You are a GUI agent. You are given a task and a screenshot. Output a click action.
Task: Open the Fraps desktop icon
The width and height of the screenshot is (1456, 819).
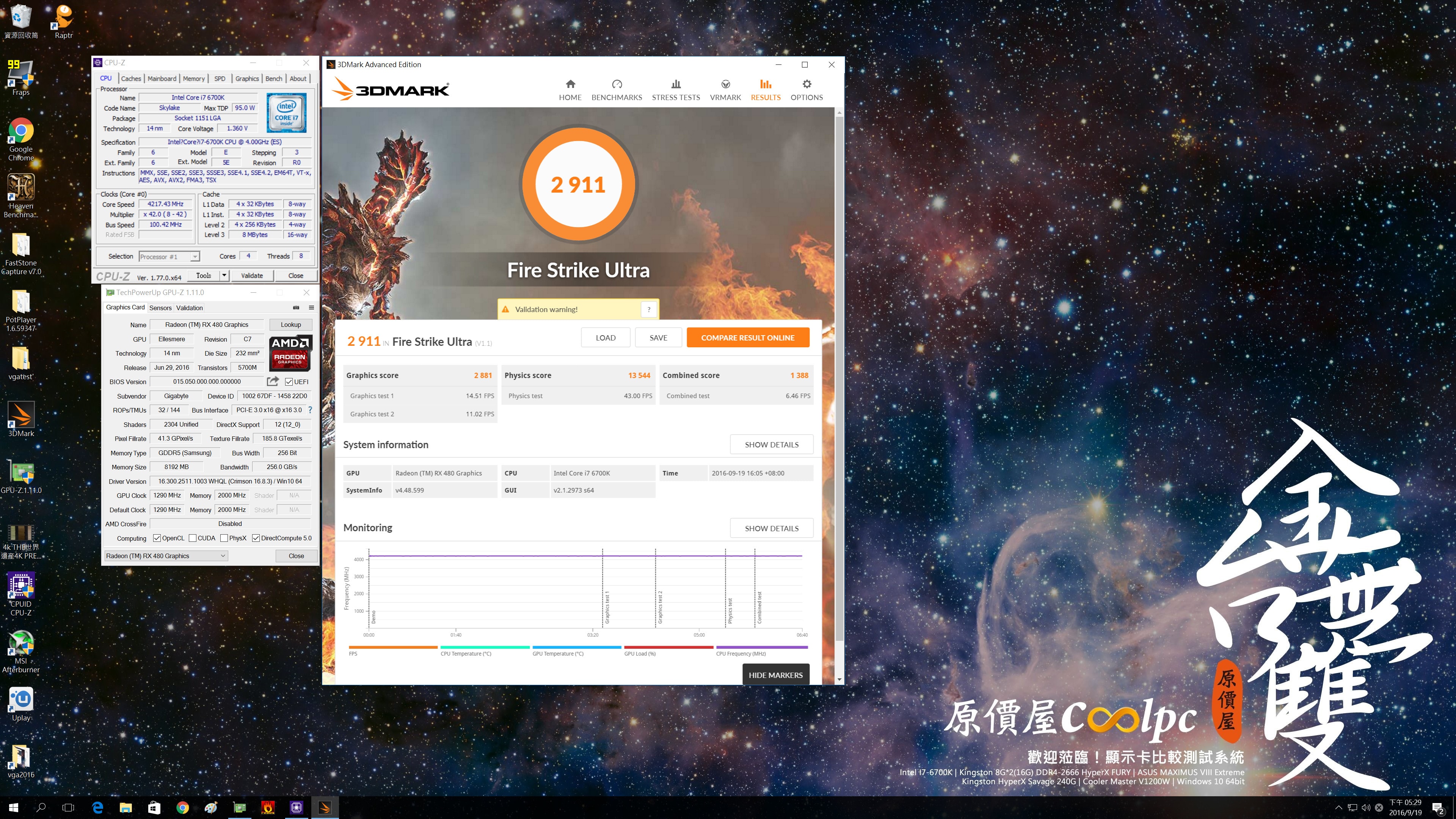[21, 78]
